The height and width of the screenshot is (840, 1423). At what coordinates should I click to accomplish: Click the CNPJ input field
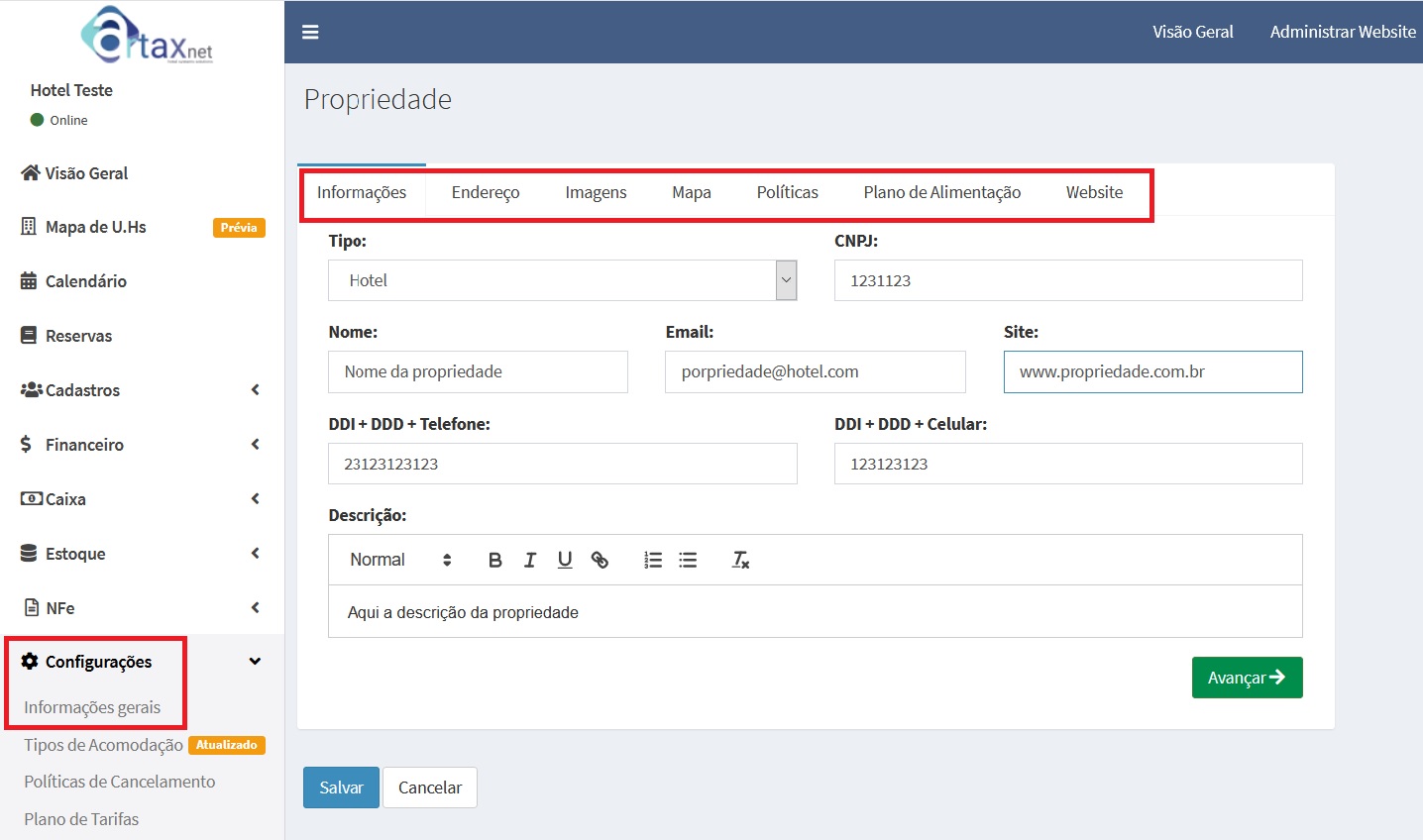[x=1068, y=280]
